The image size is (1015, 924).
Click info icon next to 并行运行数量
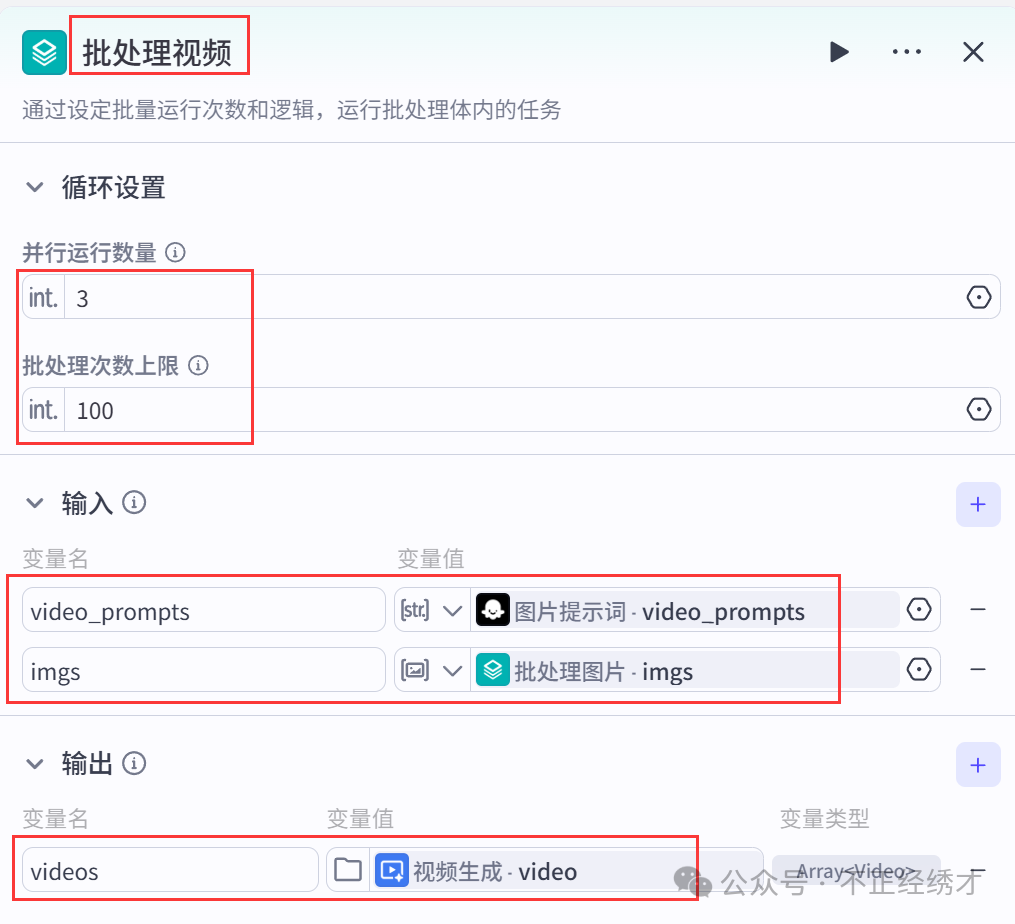tap(175, 252)
